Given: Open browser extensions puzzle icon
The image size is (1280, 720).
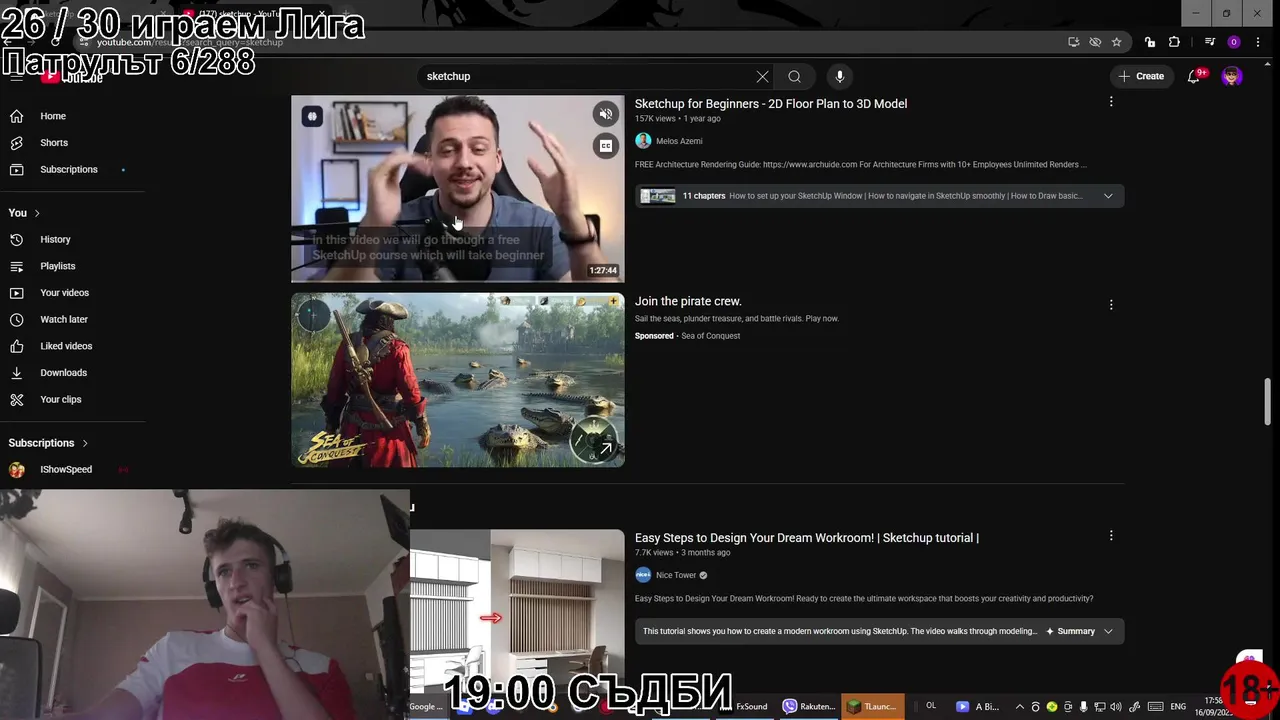Looking at the screenshot, I should 1174,42.
